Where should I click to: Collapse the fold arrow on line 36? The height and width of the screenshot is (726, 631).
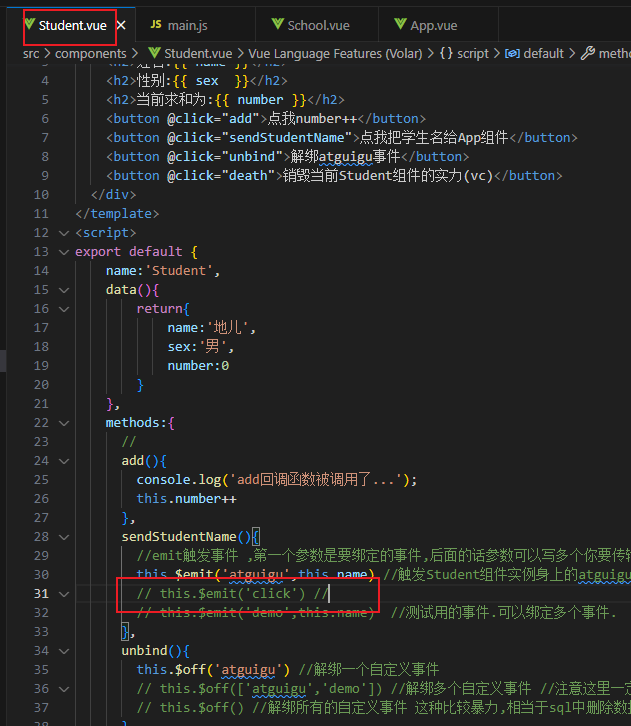tap(64, 689)
